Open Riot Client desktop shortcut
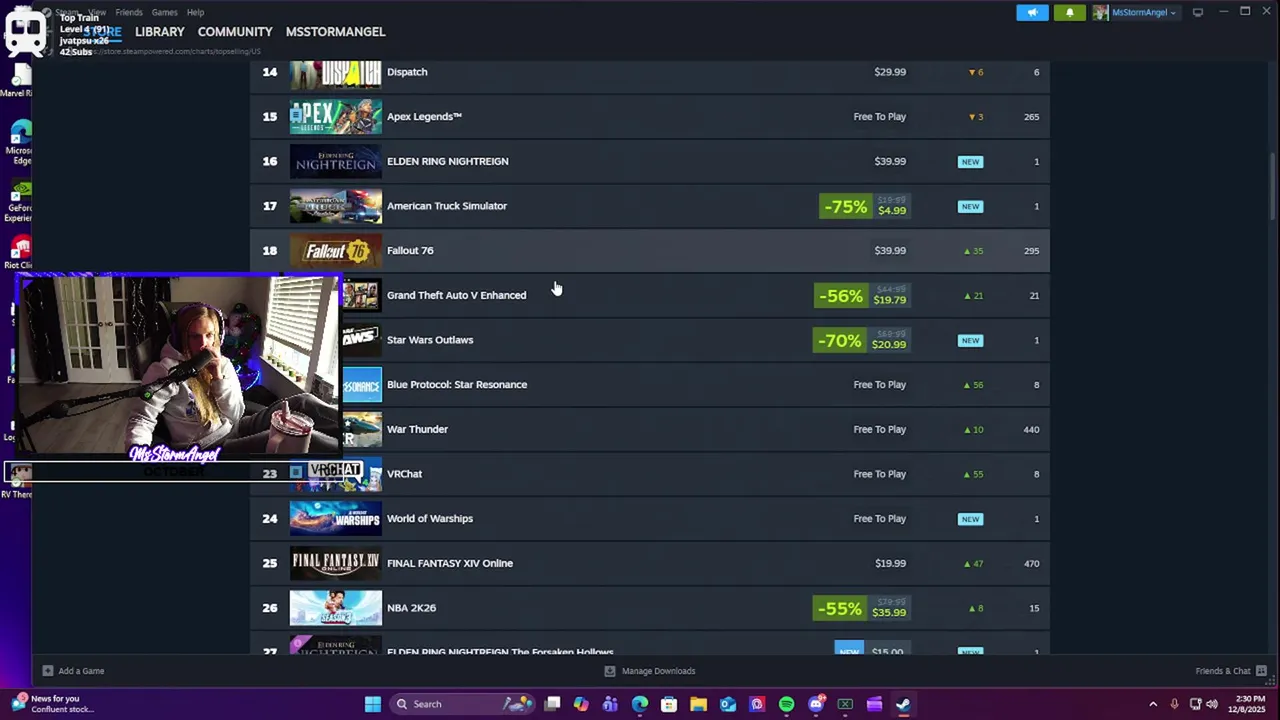Image resolution: width=1280 pixels, height=720 pixels. tap(18, 251)
